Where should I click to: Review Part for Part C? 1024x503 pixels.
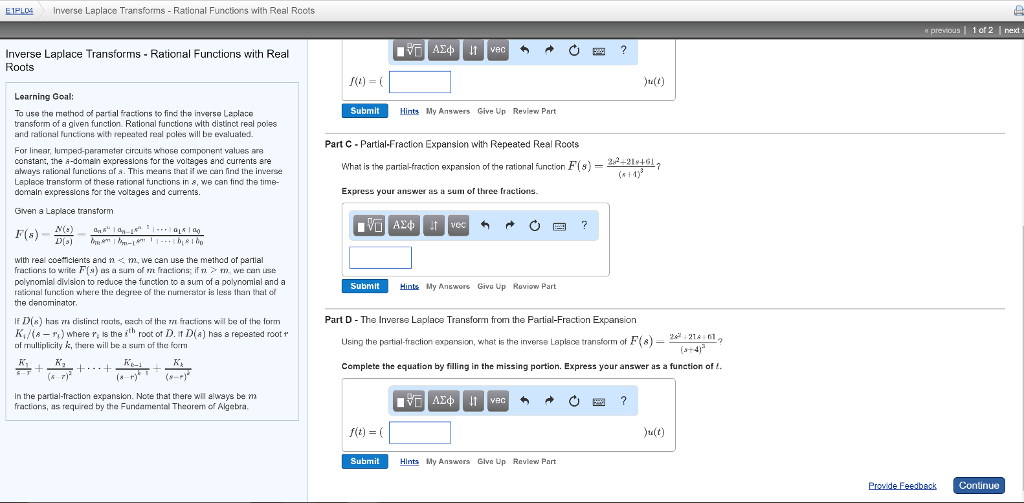535,287
